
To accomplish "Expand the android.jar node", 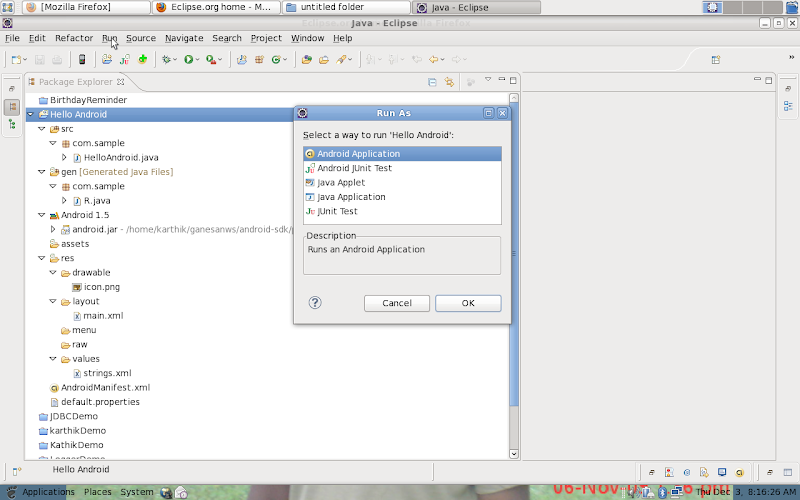I will point(53,230).
